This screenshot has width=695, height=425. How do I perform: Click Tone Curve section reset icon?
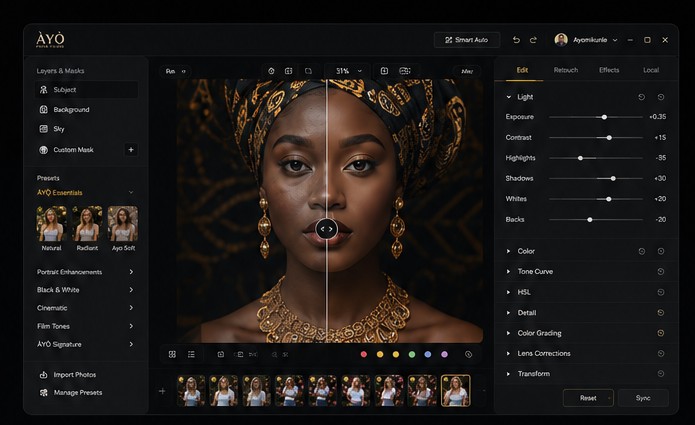click(660, 272)
